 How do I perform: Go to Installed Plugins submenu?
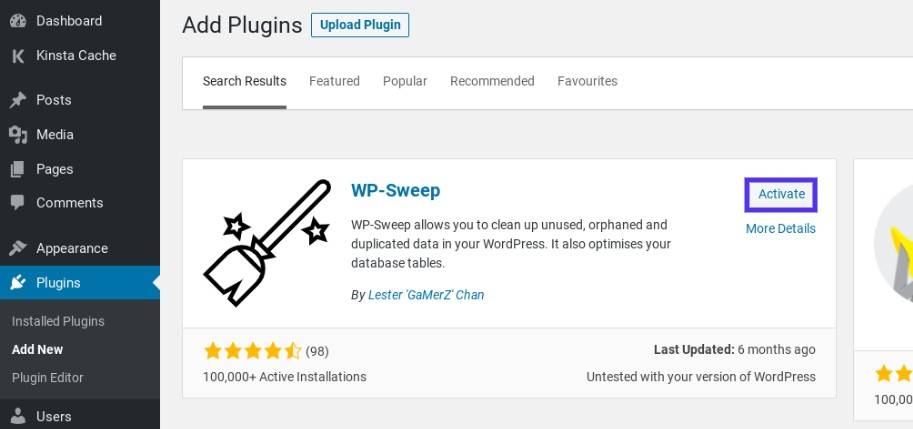pos(58,321)
